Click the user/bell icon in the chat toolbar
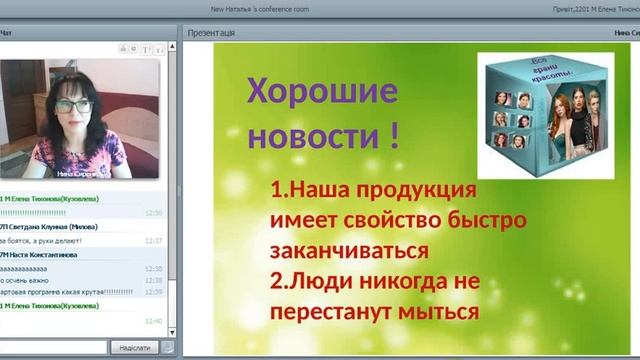Screen dimensions: 640x360 click(x=123, y=49)
